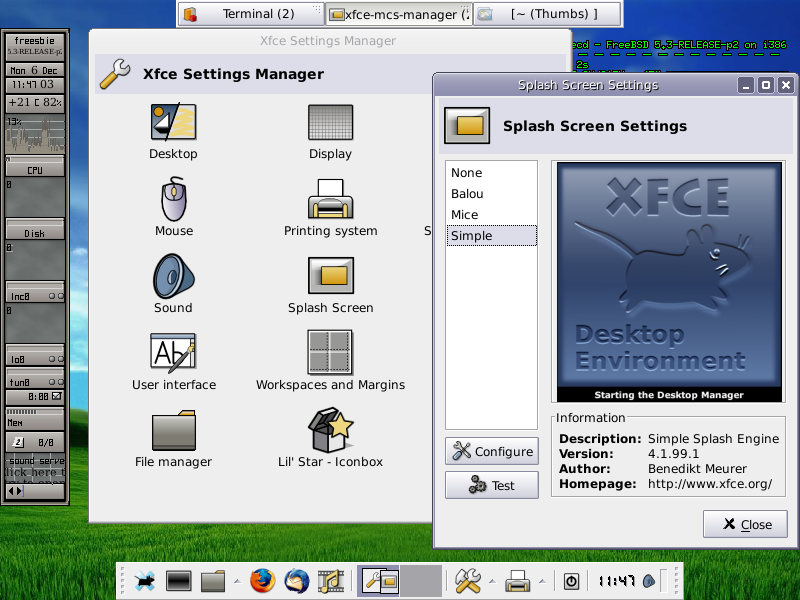Click the http://www.xfce.org/ homepage text
This screenshot has width=800, height=600.
(x=710, y=484)
